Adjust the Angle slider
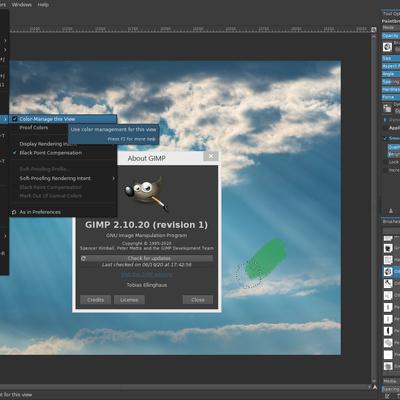 [x=391, y=74]
